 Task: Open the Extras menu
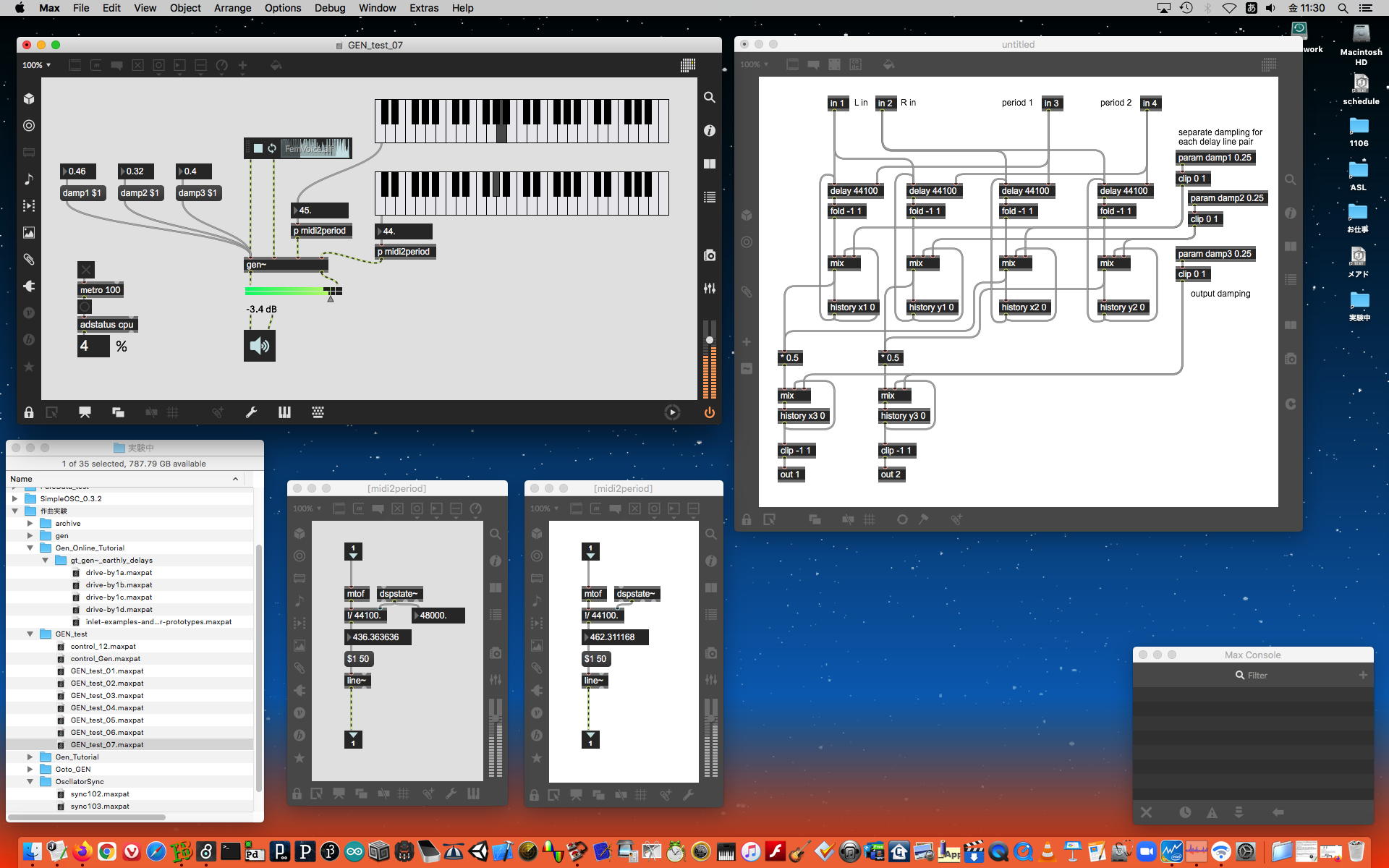tap(423, 8)
